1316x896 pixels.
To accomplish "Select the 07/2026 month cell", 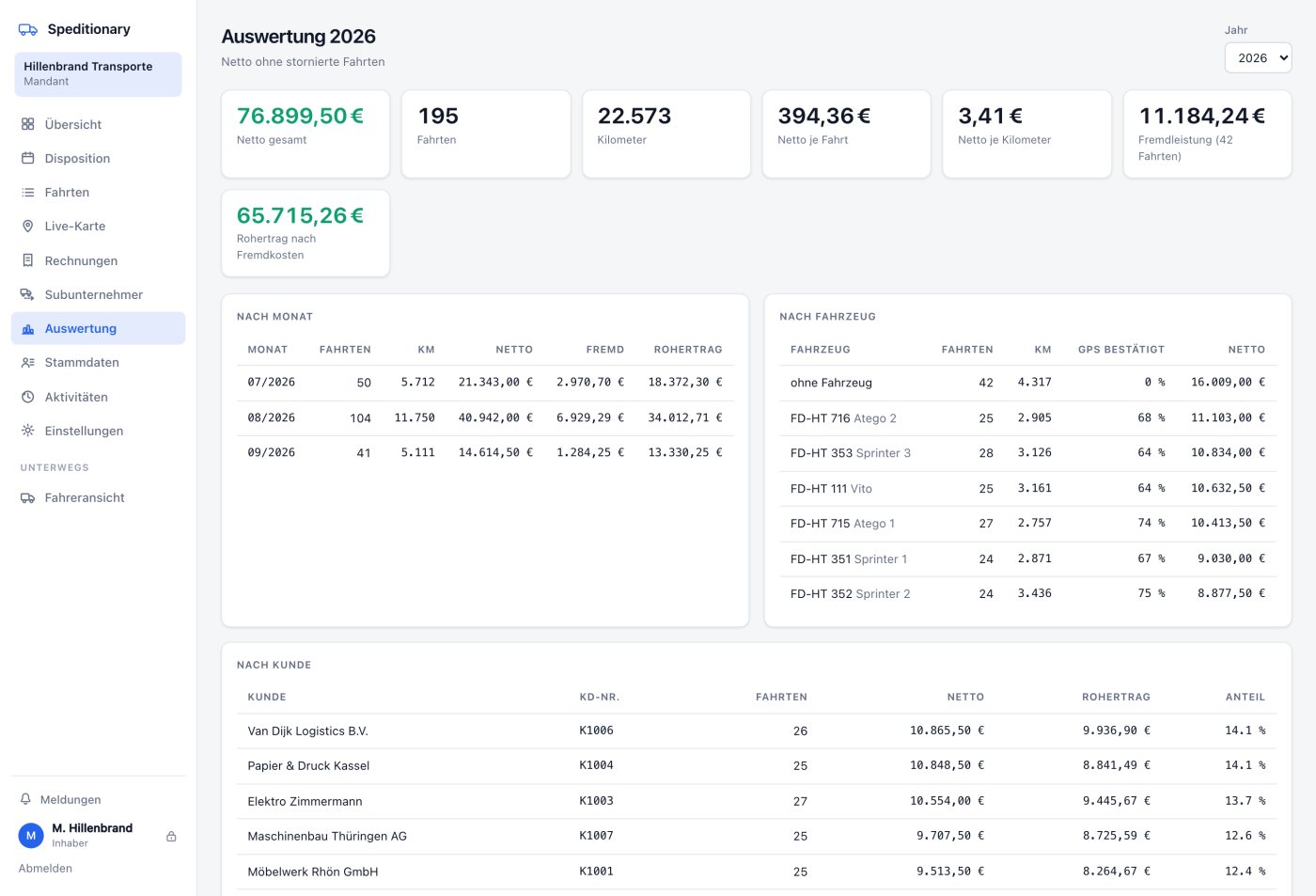I will click(x=272, y=383).
